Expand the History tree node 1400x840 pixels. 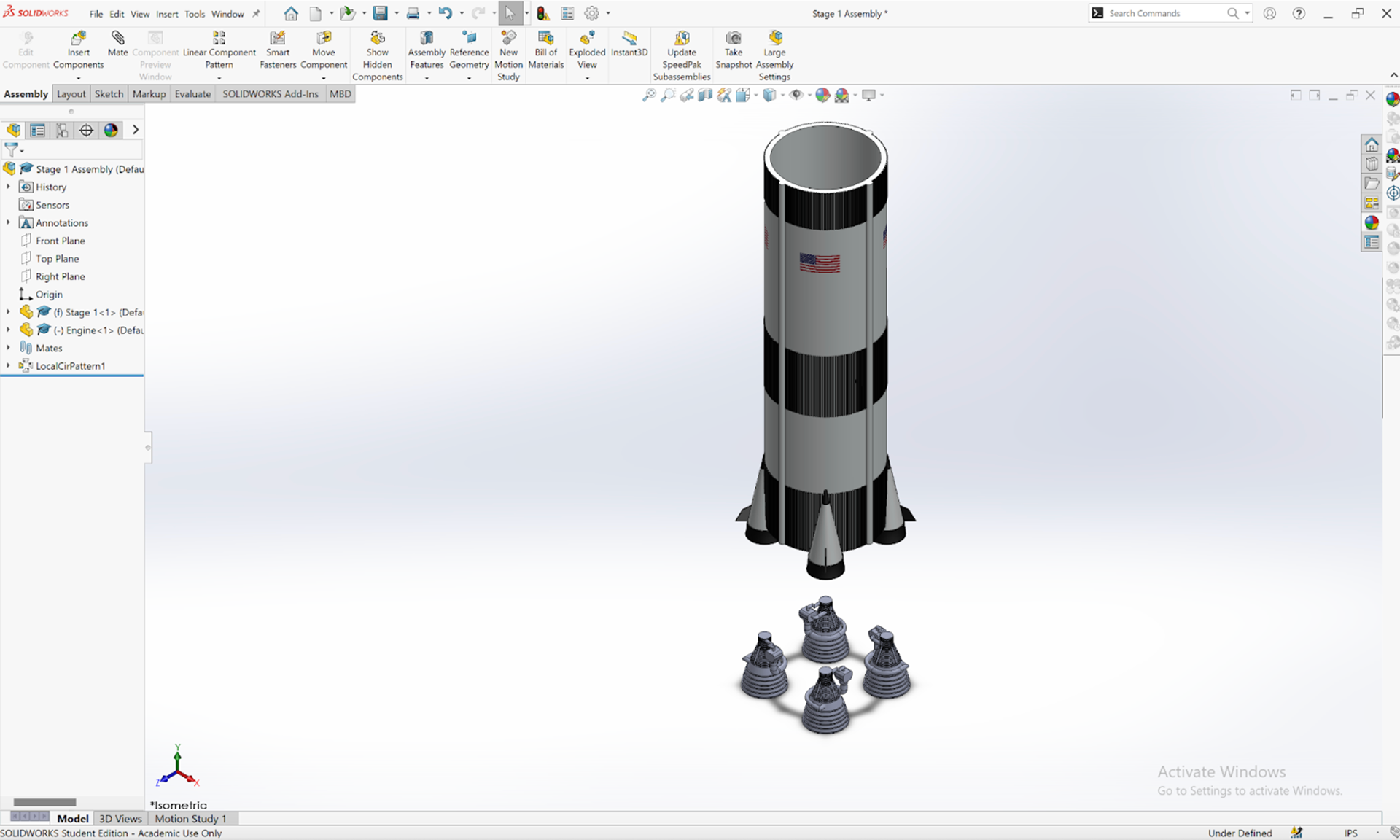tap(8, 187)
